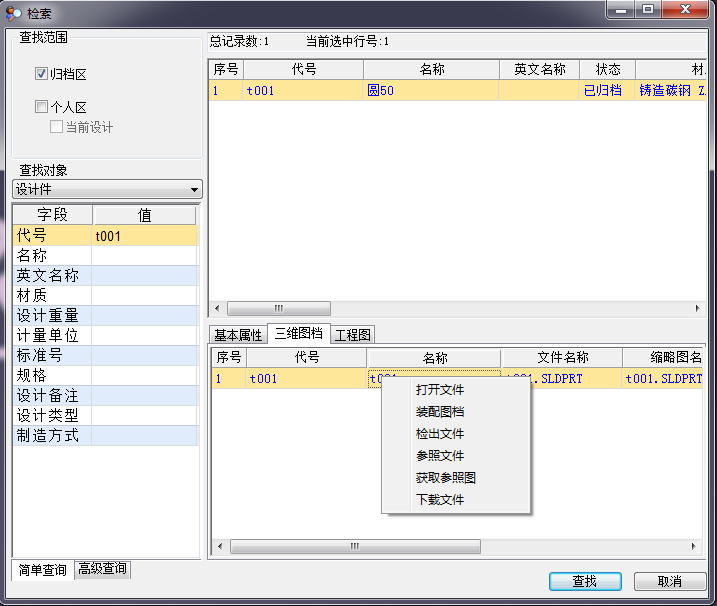
Task: Select 检出文件 in the context menu
Action: click(440, 434)
